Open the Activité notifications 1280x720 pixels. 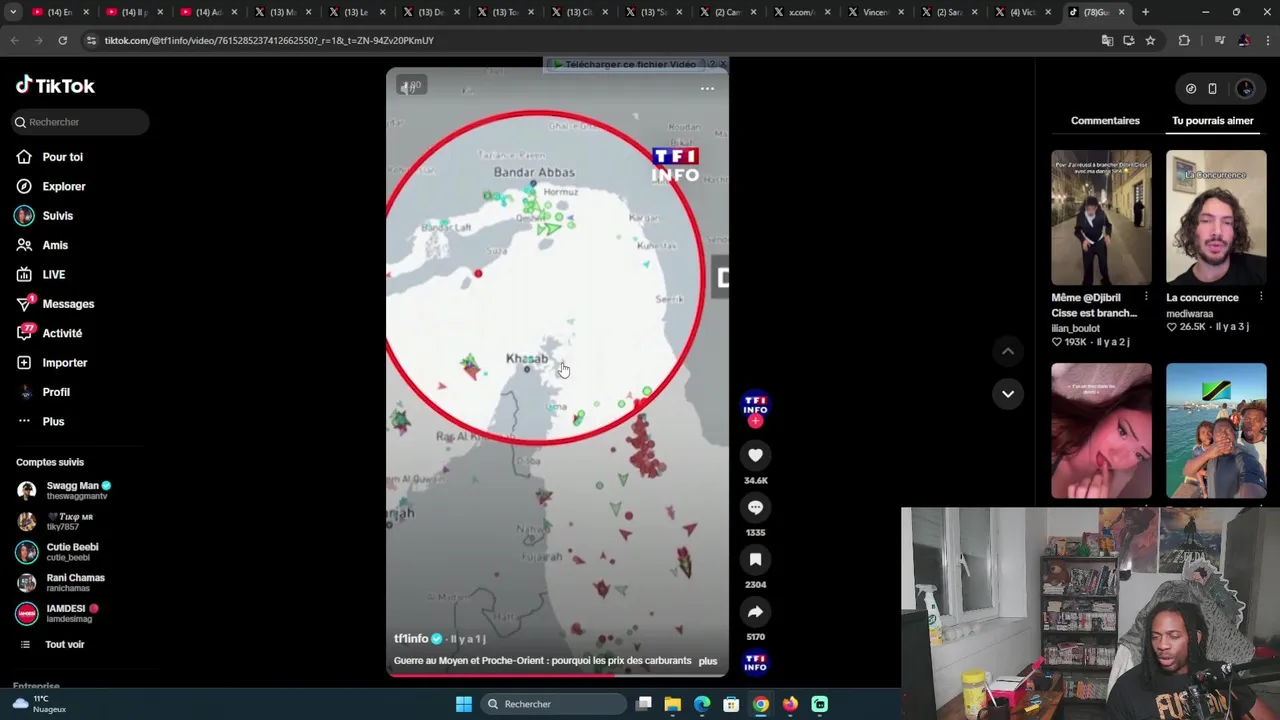(x=62, y=333)
